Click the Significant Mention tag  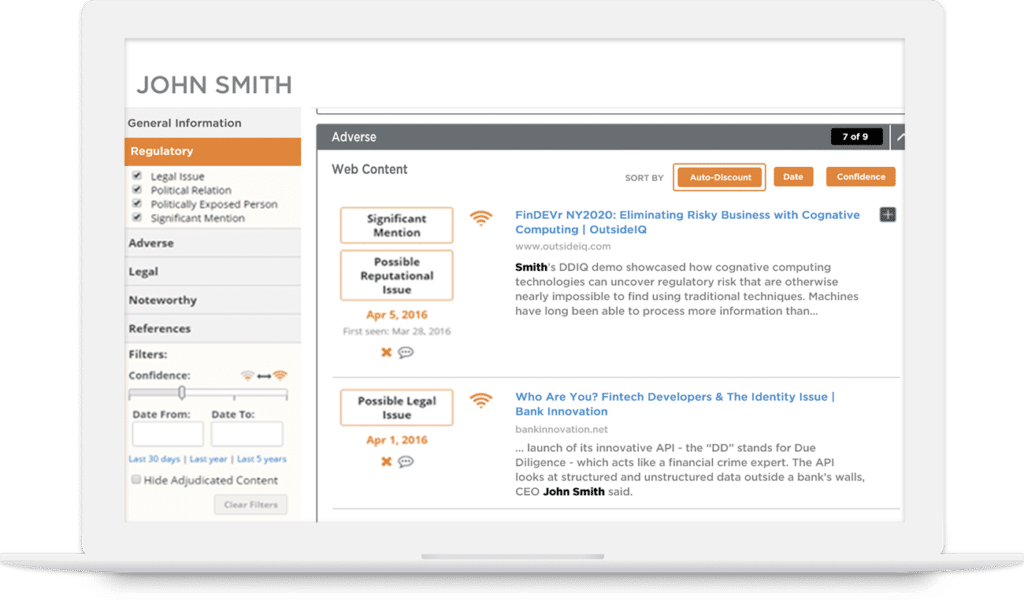396,225
